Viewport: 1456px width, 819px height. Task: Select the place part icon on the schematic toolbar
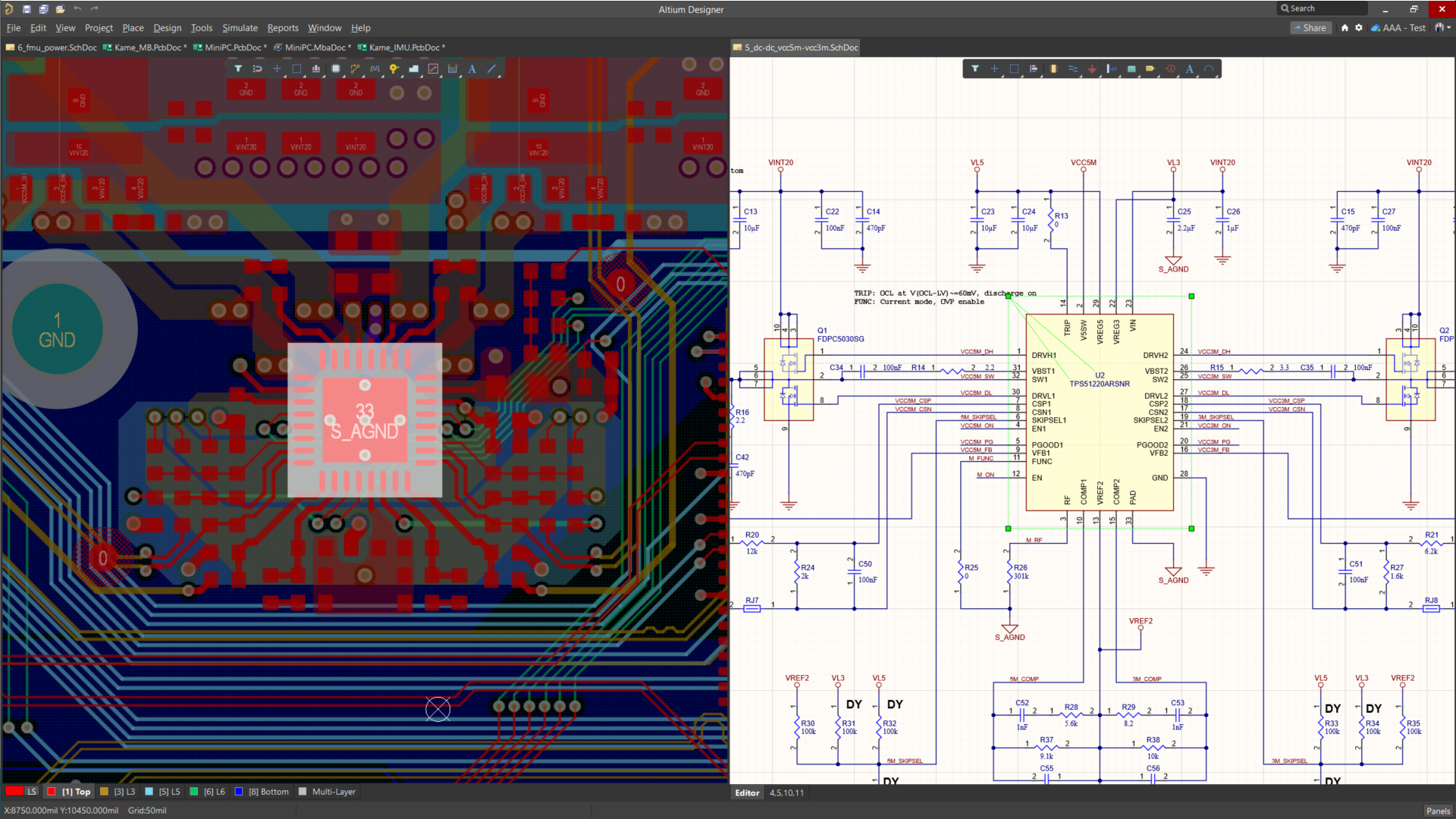pos(1053,68)
